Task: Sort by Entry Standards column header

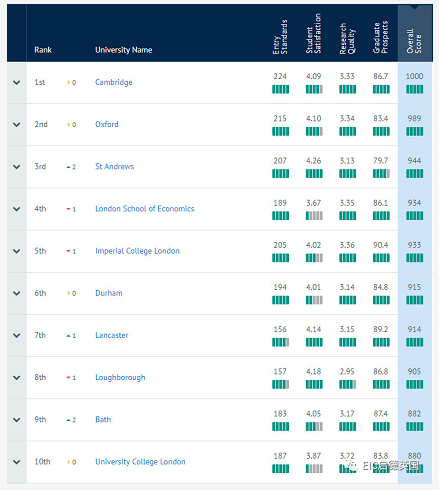Action: coord(280,37)
